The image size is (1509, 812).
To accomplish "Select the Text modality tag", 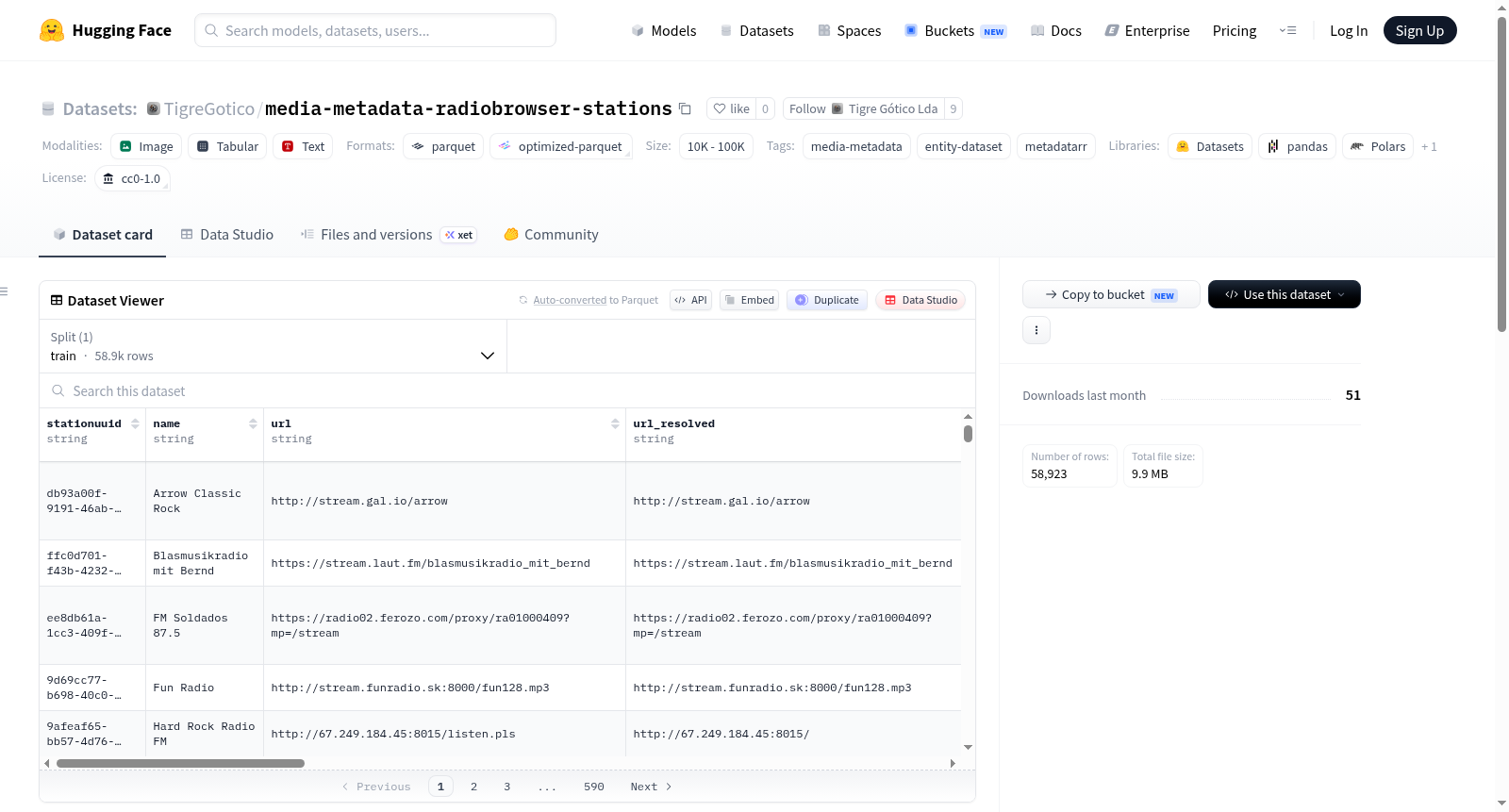I will coord(303,146).
